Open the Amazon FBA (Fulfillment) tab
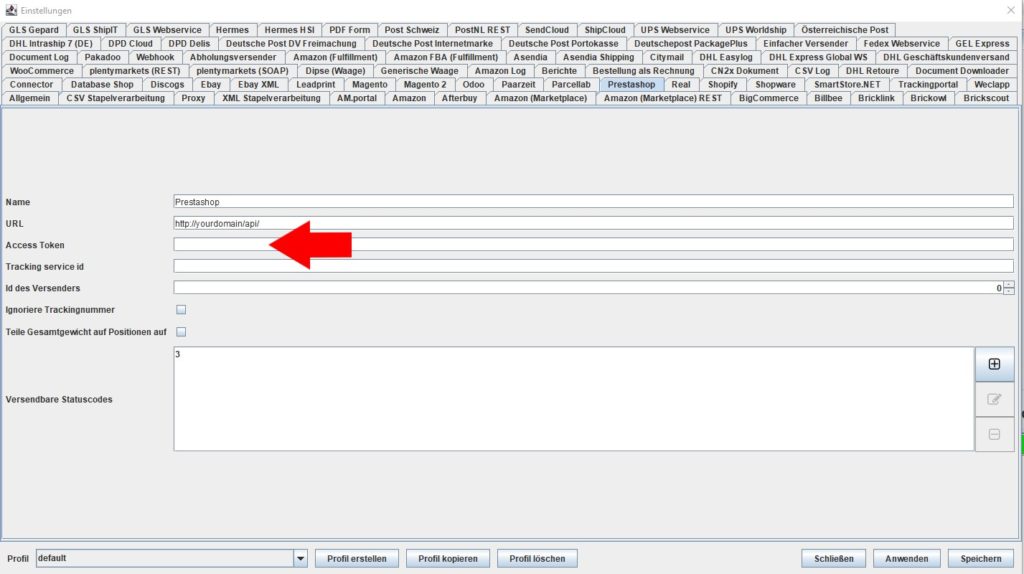1024x574 pixels. point(445,57)
